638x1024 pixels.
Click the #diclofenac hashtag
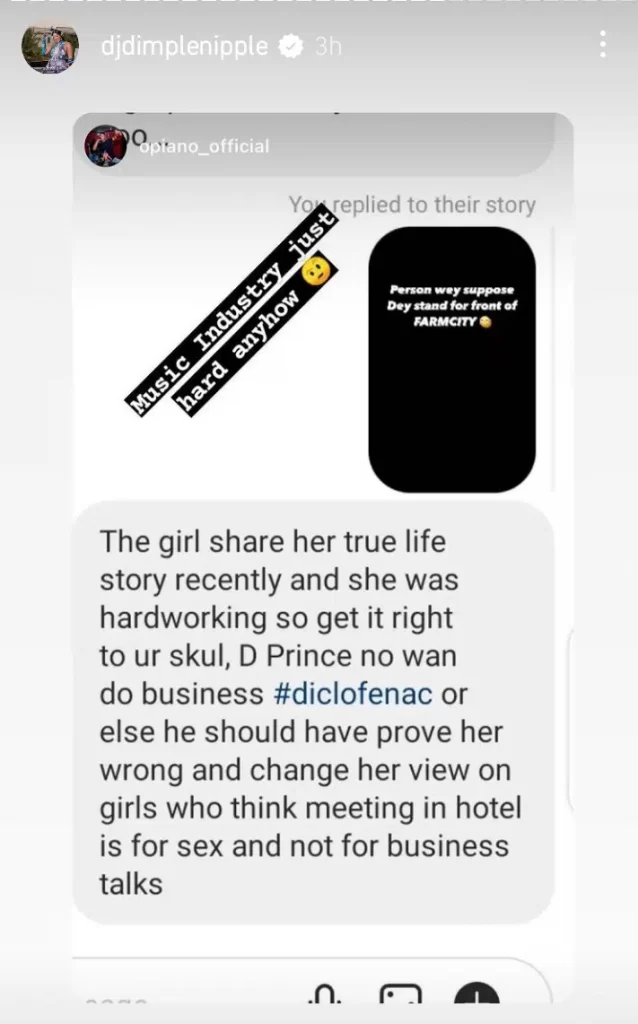[353, 694]
